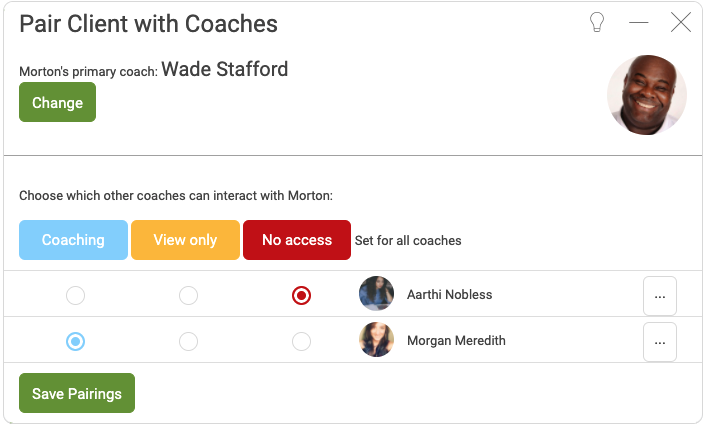
Task: Click the Save Pairings button
Action: point(77,393)
